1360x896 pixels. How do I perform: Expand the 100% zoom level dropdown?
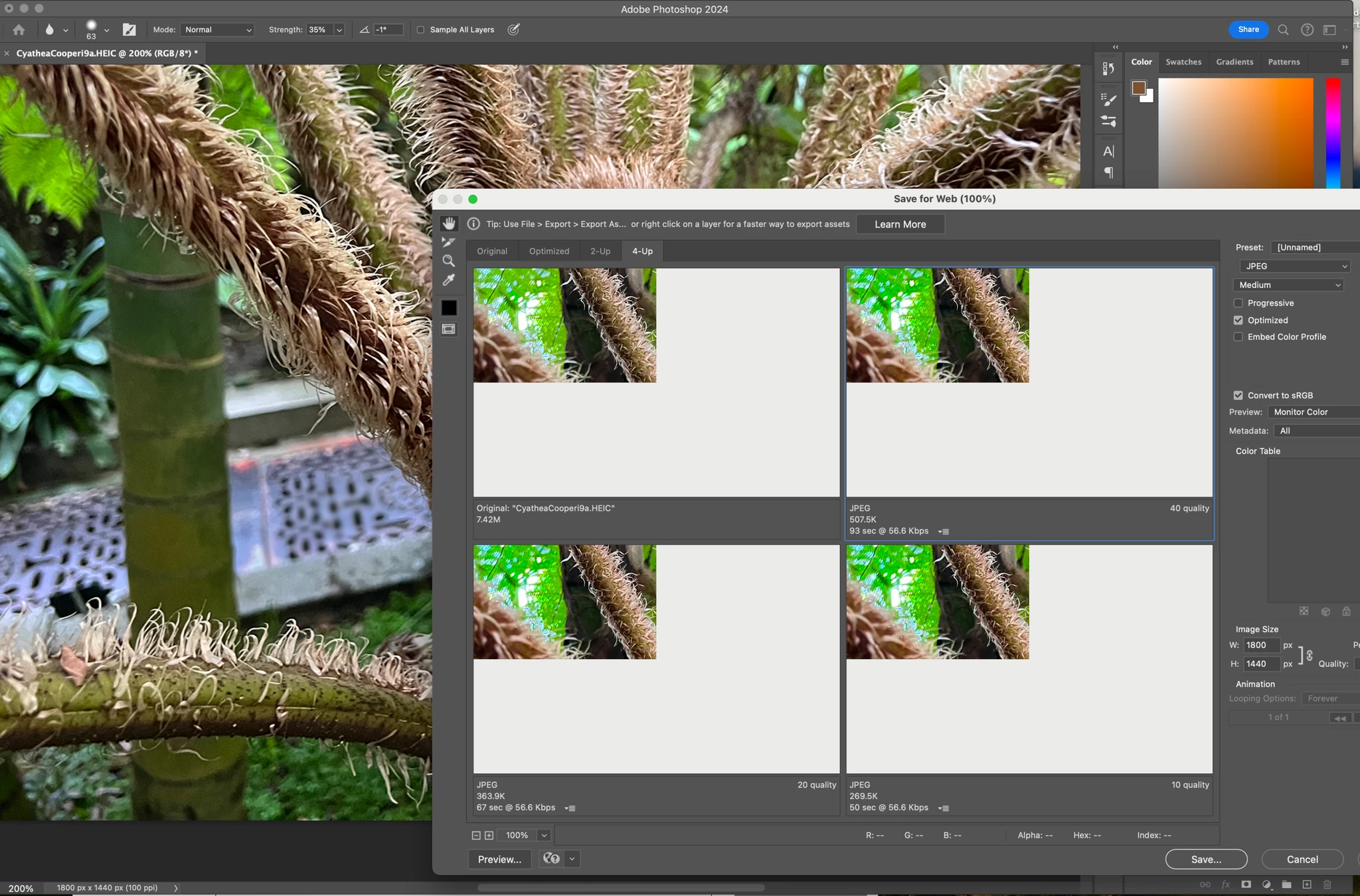pos(544,836)
